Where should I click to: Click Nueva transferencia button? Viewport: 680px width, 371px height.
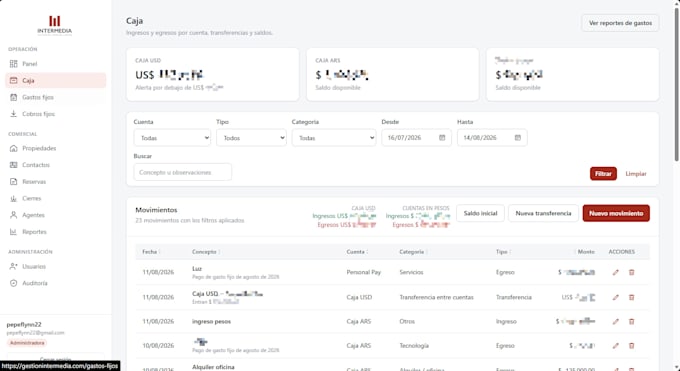(x=543, y=213)
